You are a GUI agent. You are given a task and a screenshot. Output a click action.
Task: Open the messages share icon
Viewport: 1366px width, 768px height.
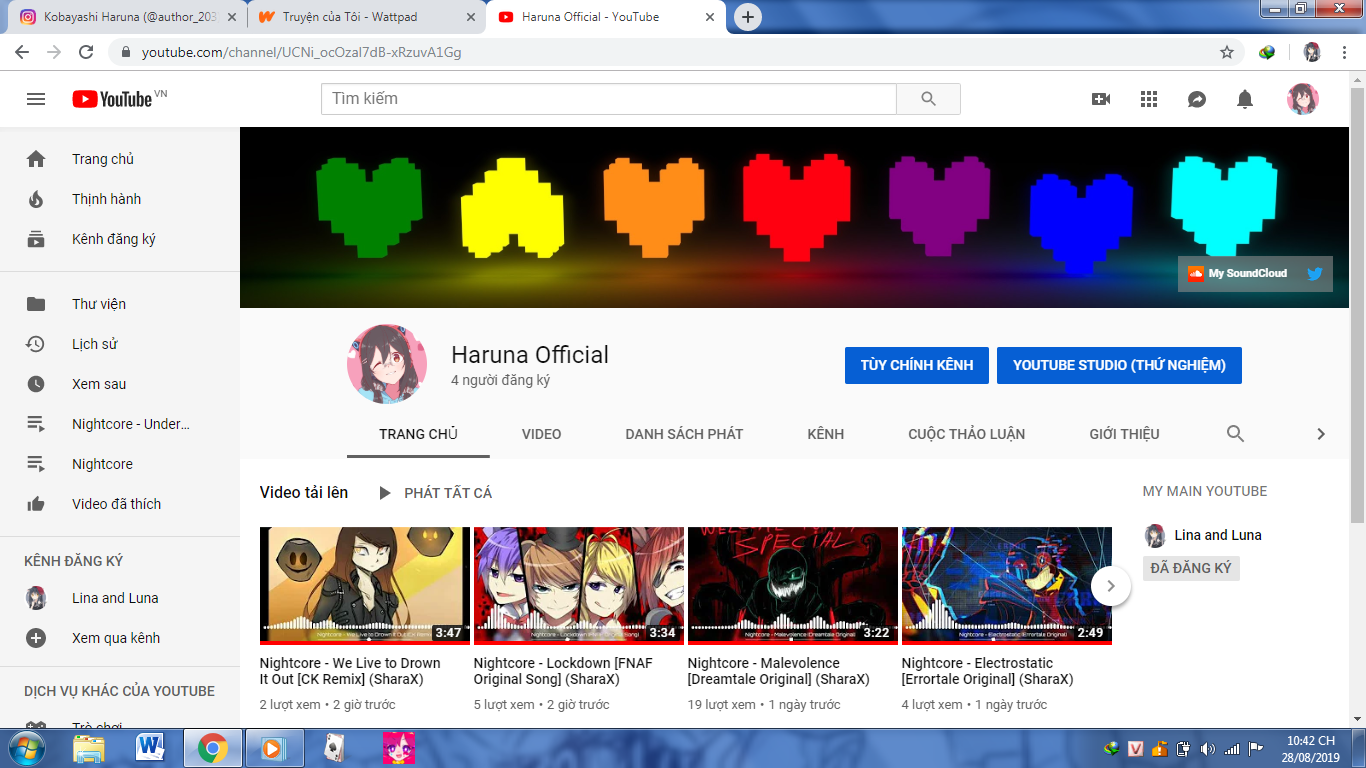(x=1197, y=99)
